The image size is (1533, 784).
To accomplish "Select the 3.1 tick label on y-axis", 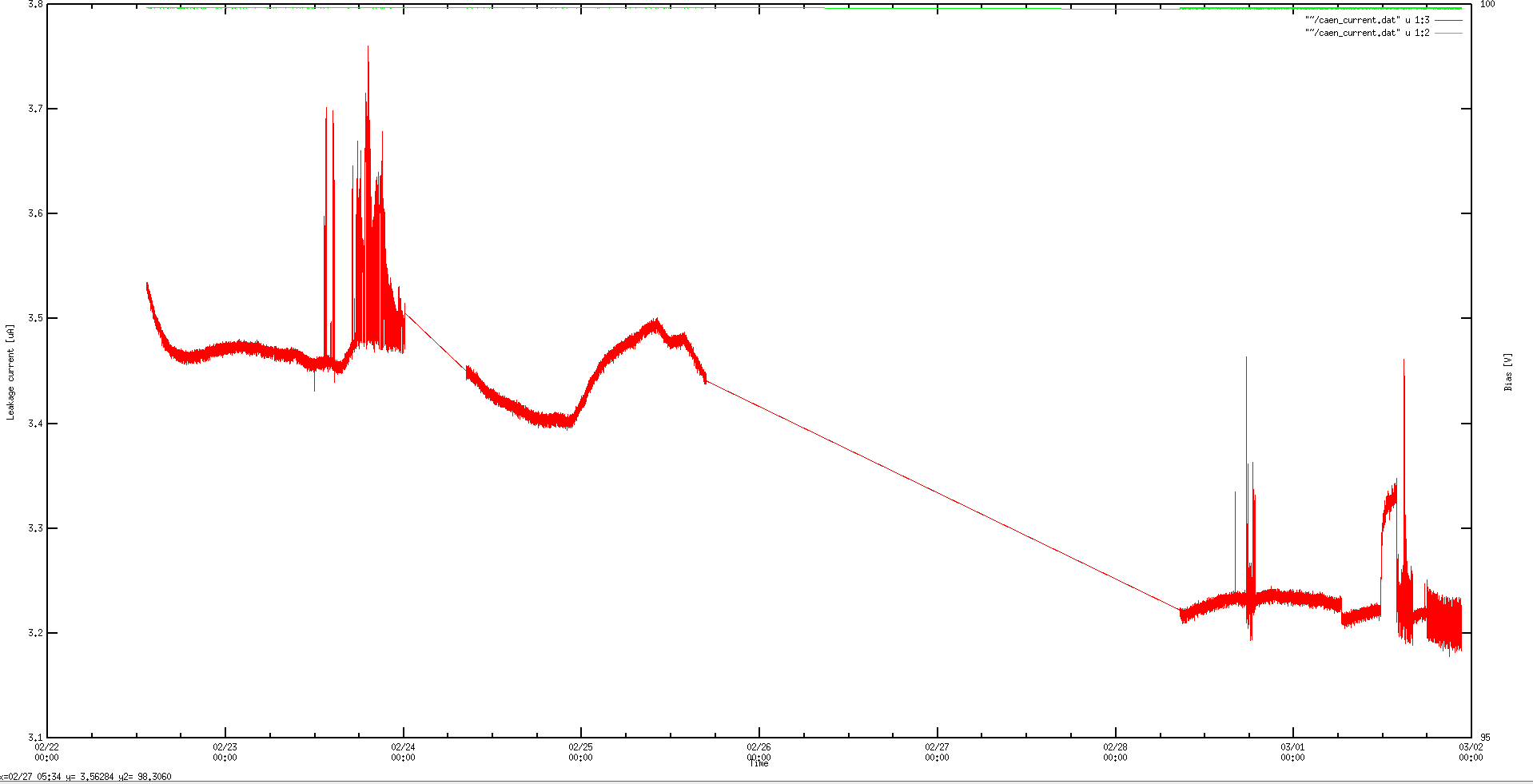I will click(x=36, y=738).
